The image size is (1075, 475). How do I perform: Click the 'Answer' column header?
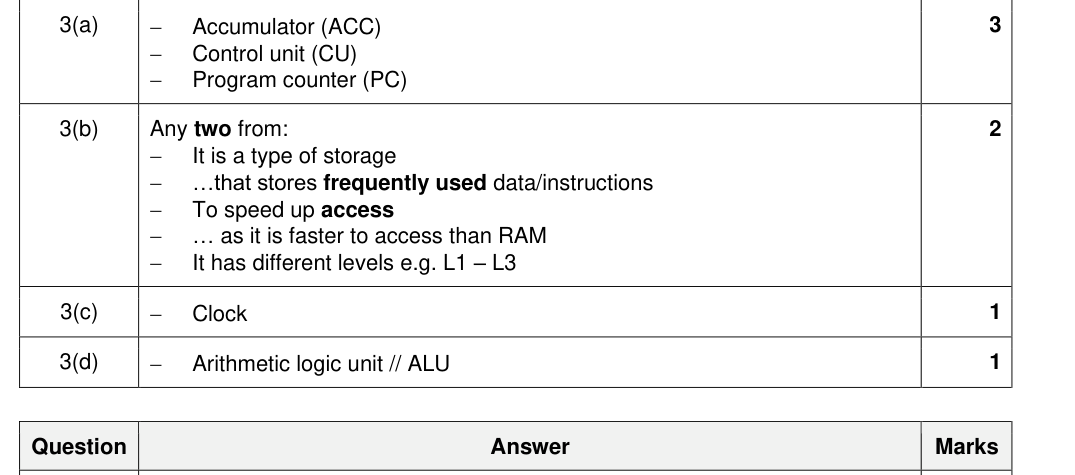point(530,447)
